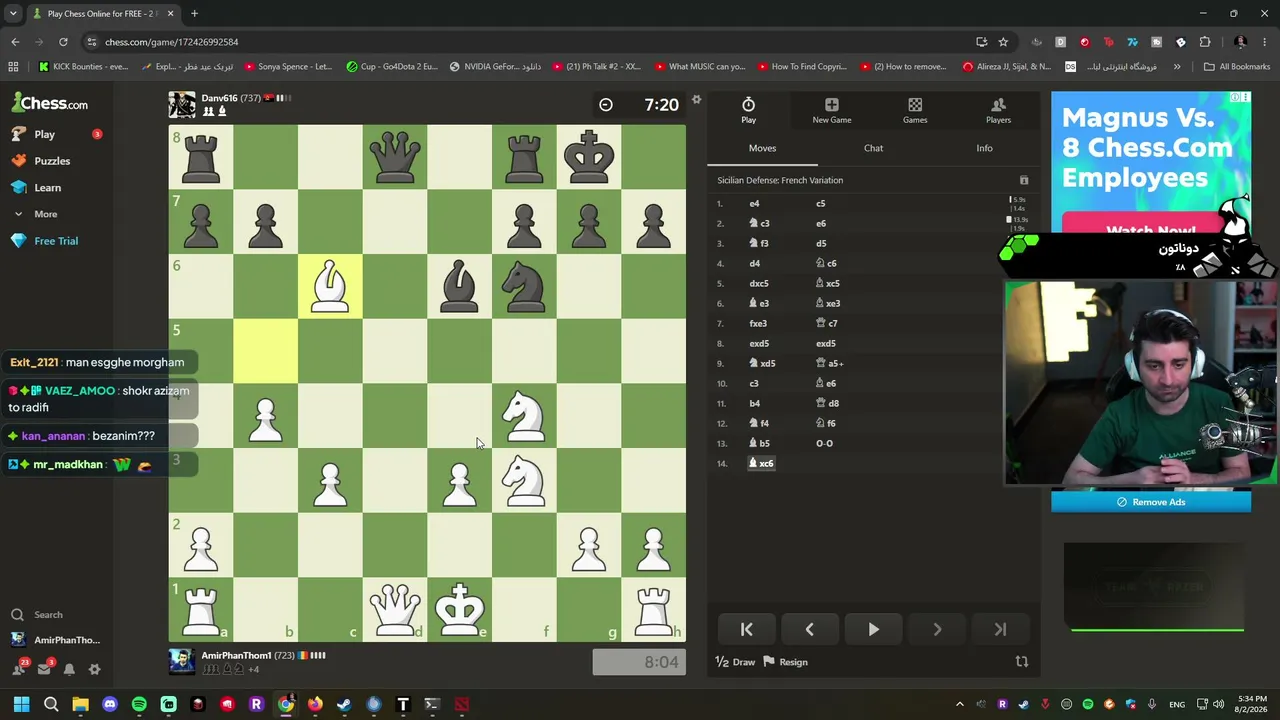
Task: Step forward one move
Action: point(937,630)
